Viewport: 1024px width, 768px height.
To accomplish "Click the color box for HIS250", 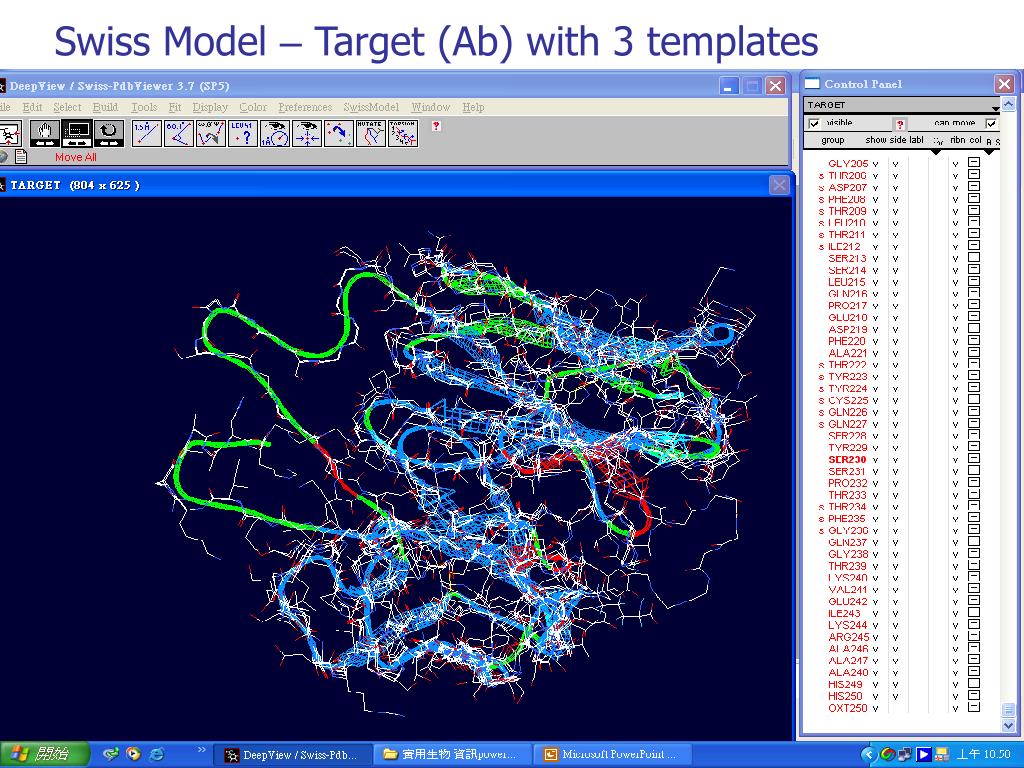I will [x=974, y=696].
